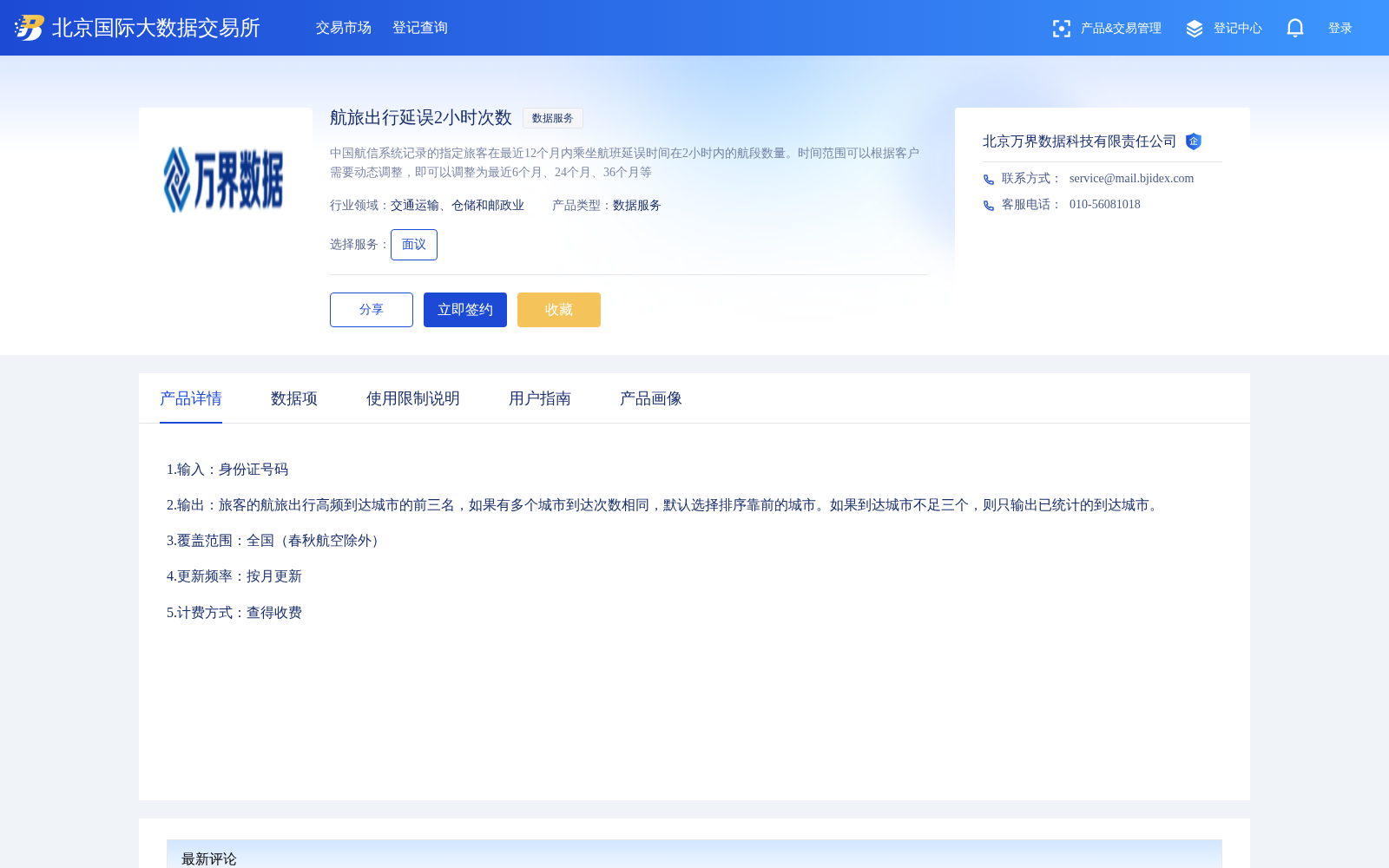Go to 登记中心

point(1238,29)
